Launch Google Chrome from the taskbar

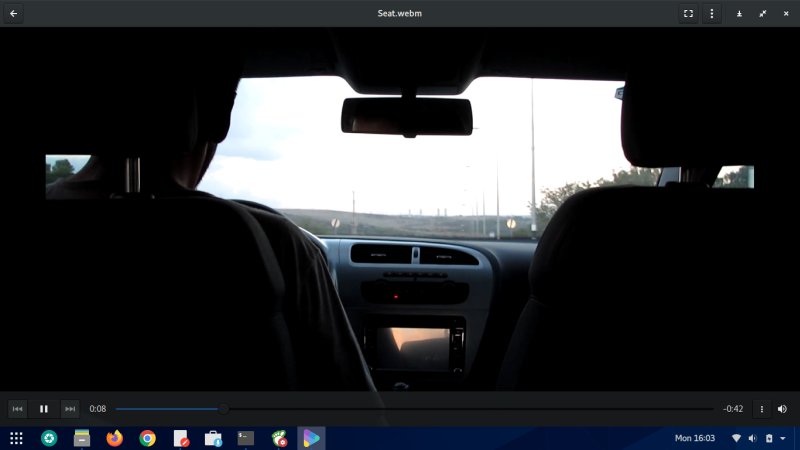coord(147,438)
